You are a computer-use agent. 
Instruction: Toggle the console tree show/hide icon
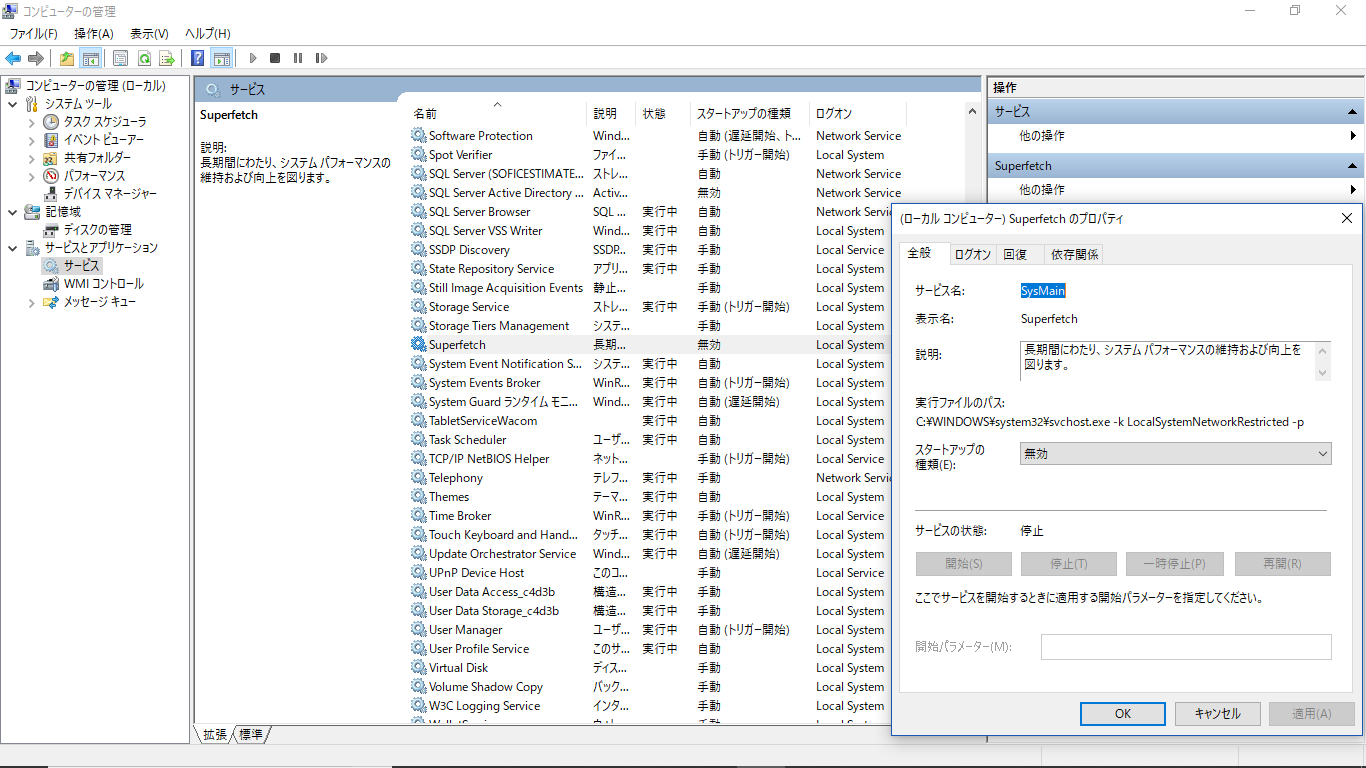[90, 58]
